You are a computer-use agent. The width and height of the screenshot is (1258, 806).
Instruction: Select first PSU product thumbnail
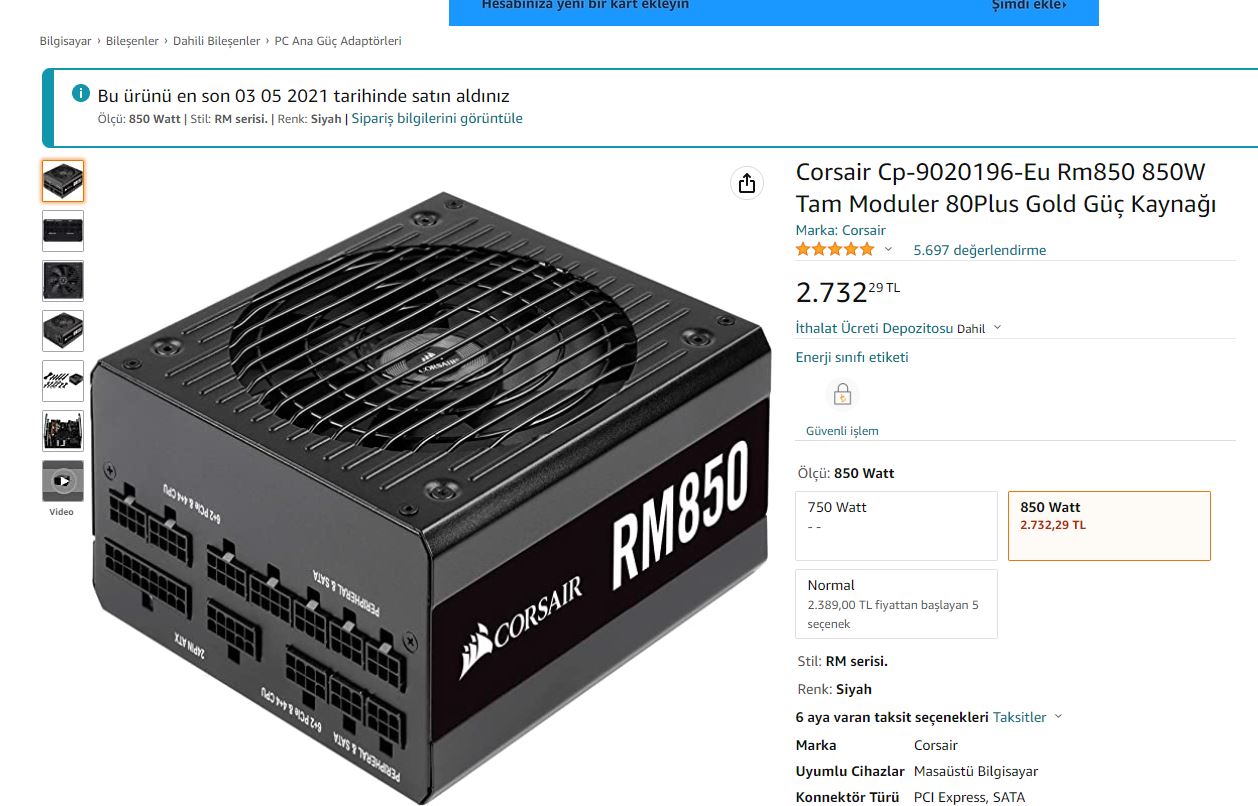point(63,181)
